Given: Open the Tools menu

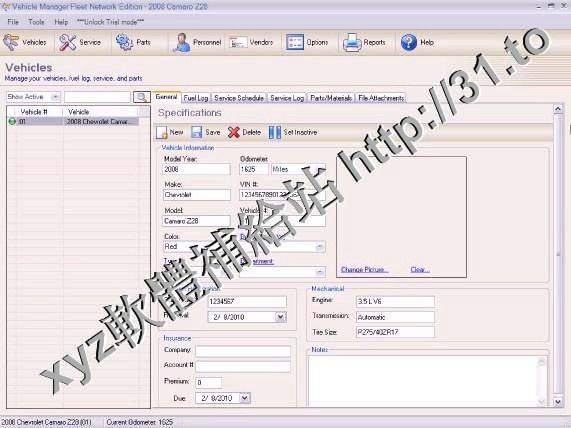Looking at the screenshot, I should tap(36, 22).
